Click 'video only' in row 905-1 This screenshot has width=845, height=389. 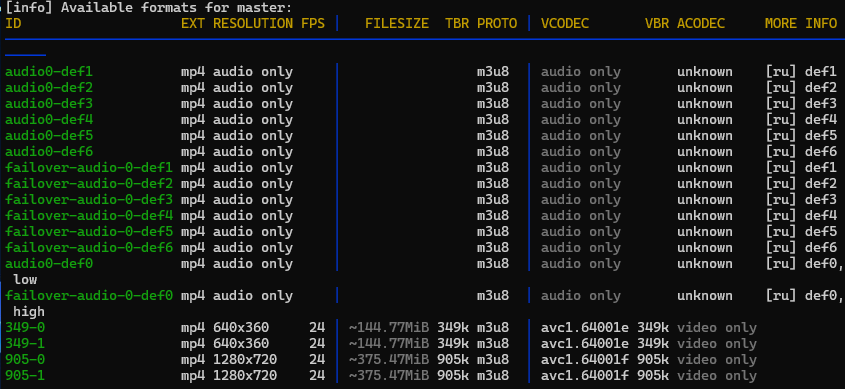coord(717,376)
